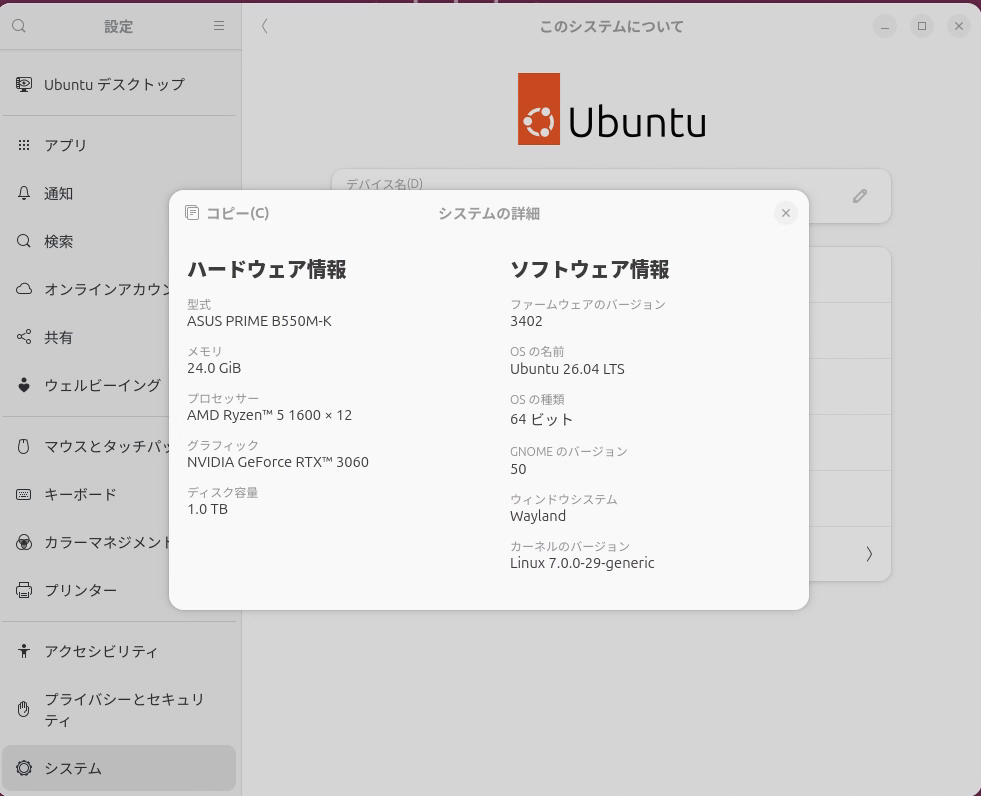The width and height of the screenshot is (981, 796).
Task: Click the 検索 magnifier icon in sidebar list
Action: click(24, 242)
